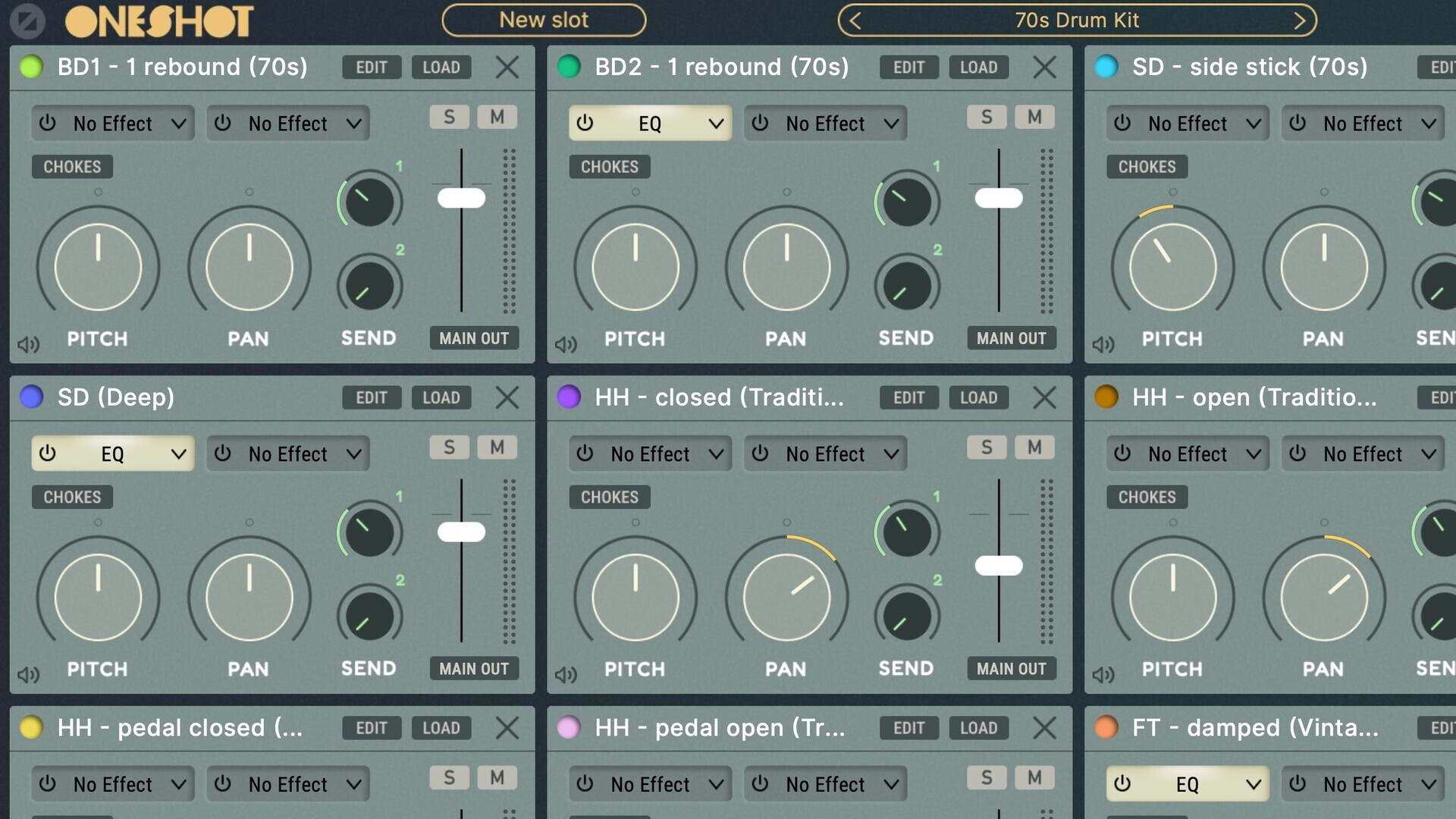This screenshot has width=1456, height=819.
Task: Open HH - pedal open first effect dropdown
Action: point(650,785)
